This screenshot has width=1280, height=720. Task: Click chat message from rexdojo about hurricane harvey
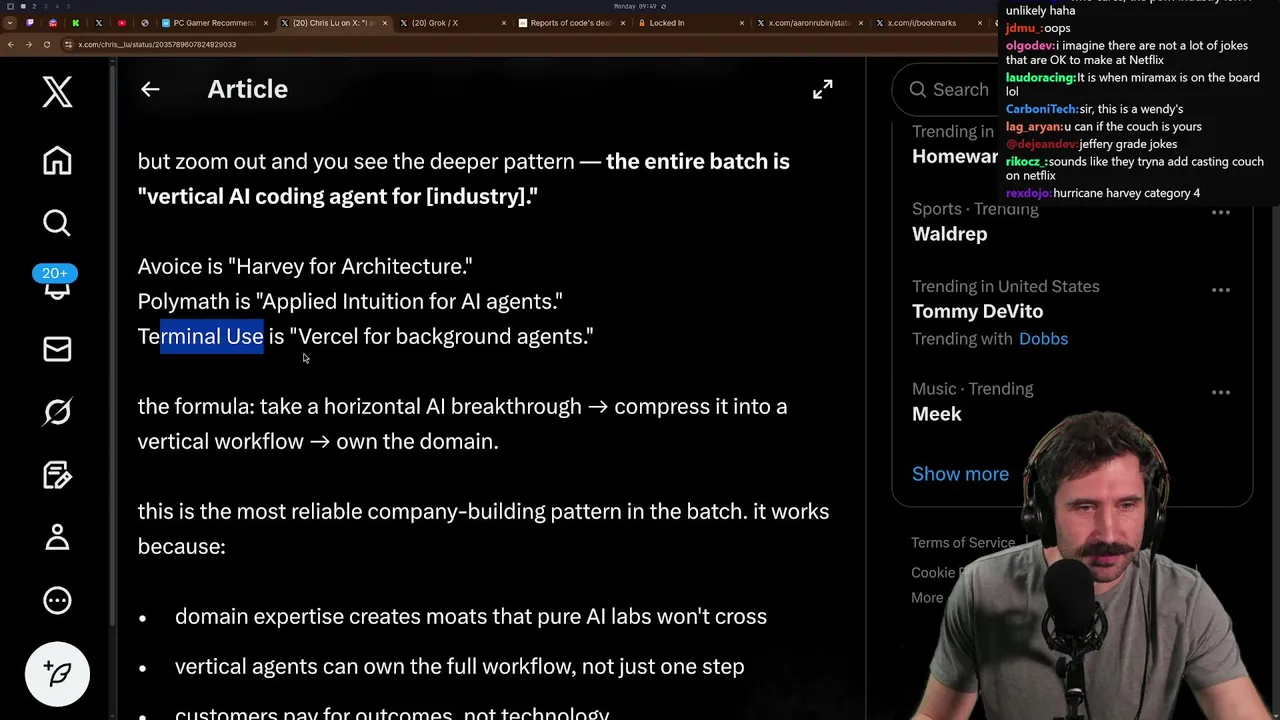click(1102, 193)
